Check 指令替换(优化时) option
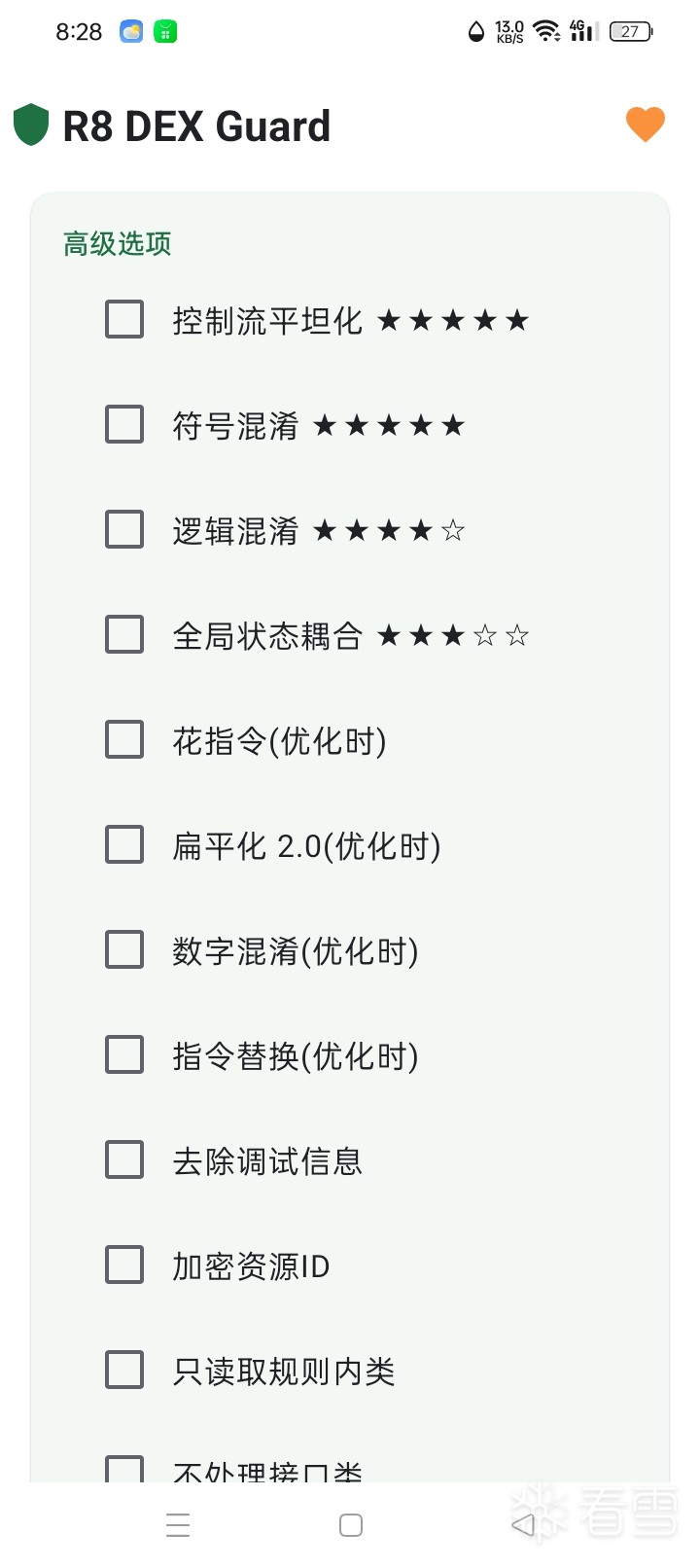The image size is (700, 1568). pyautogui.click(x=124, y=1054)
